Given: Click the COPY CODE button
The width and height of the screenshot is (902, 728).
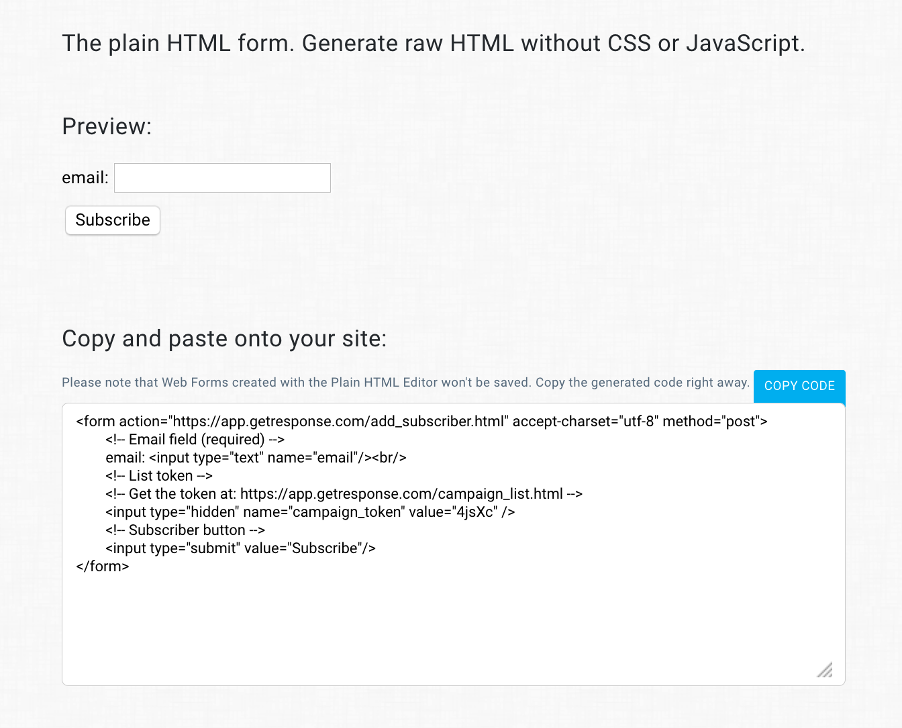Looking at the screenshot, I should 799,386.
